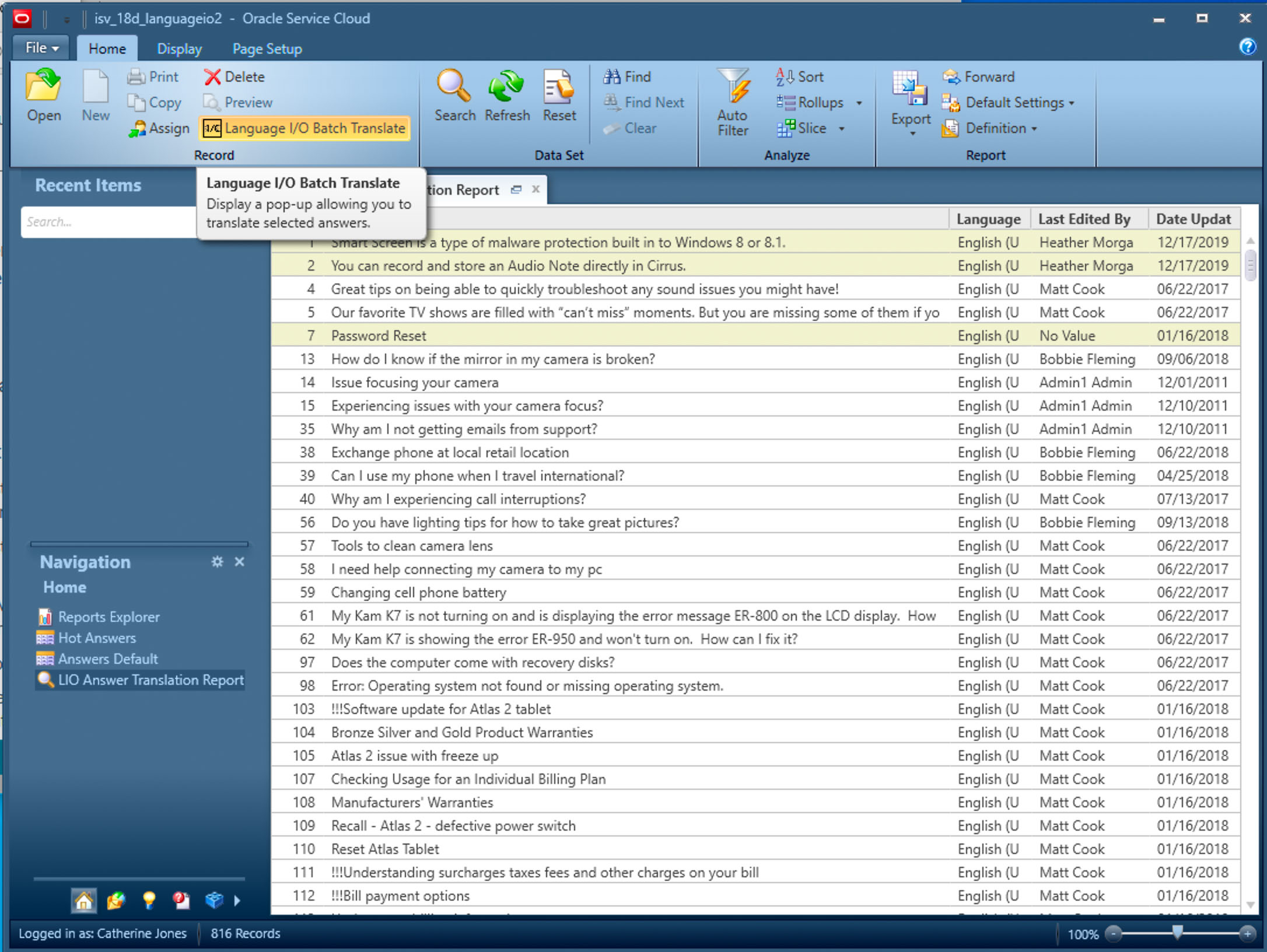Click the red Delete icon

point(212,77)
